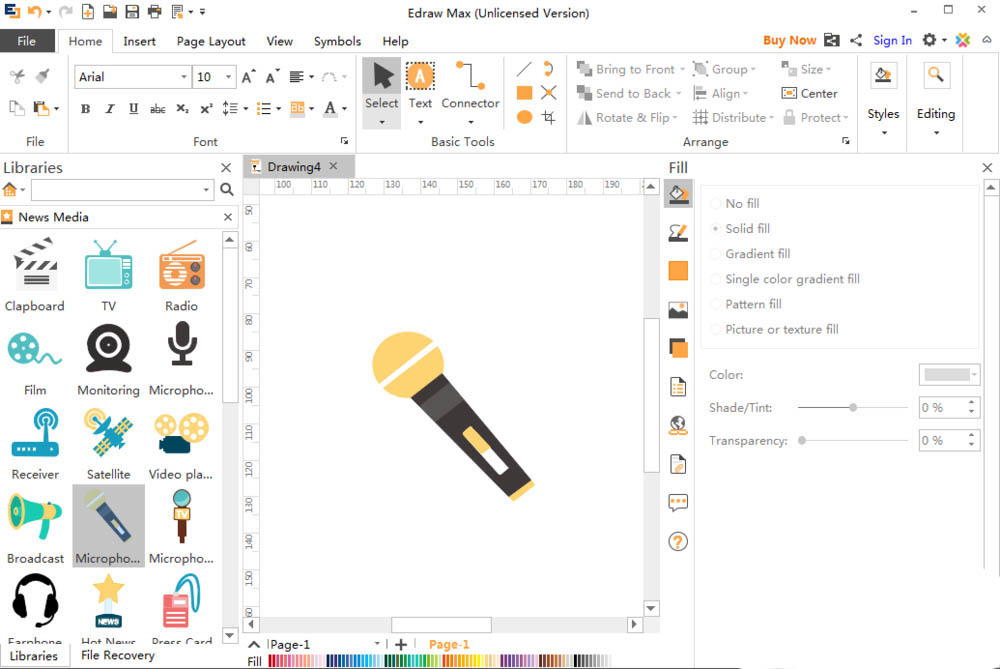Switch to the Insert ribbon tab

pyautogui.click(x=139, y=41)
